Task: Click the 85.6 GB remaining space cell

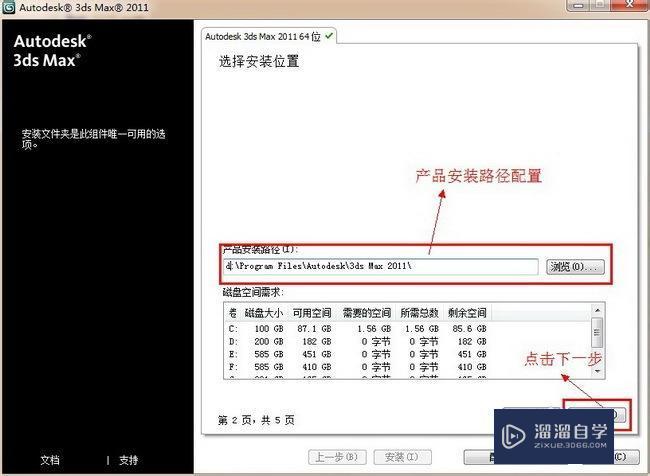Action: [469, 329]
